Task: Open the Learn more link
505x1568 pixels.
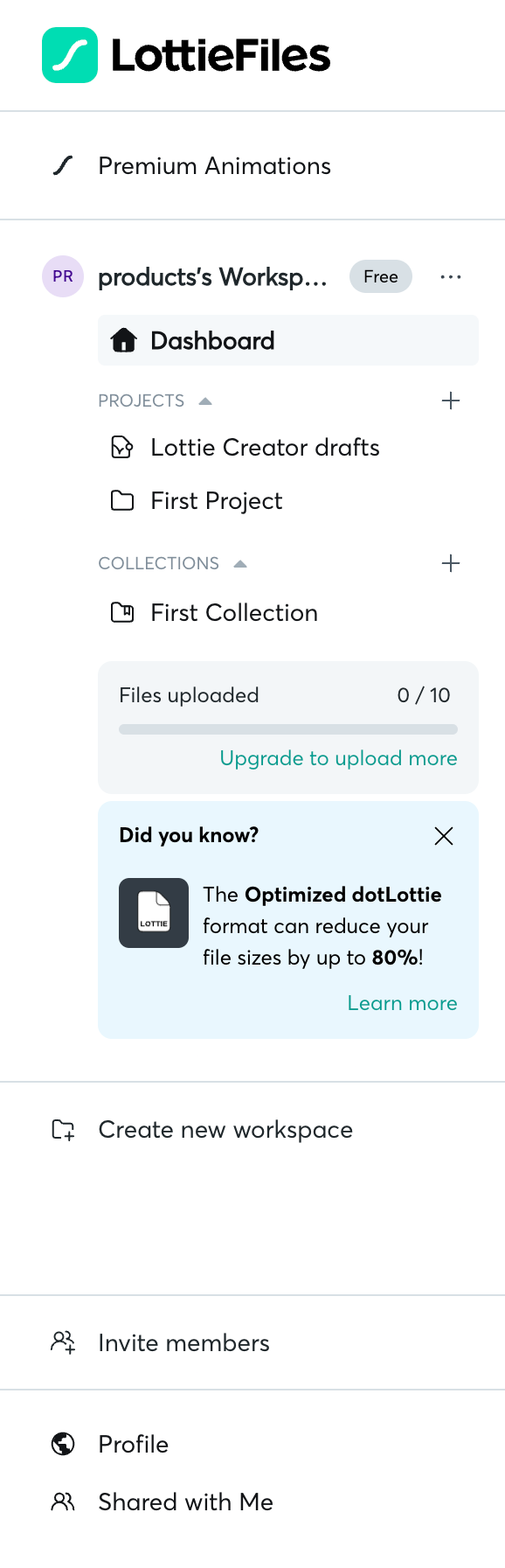Action: (402, 1003)
